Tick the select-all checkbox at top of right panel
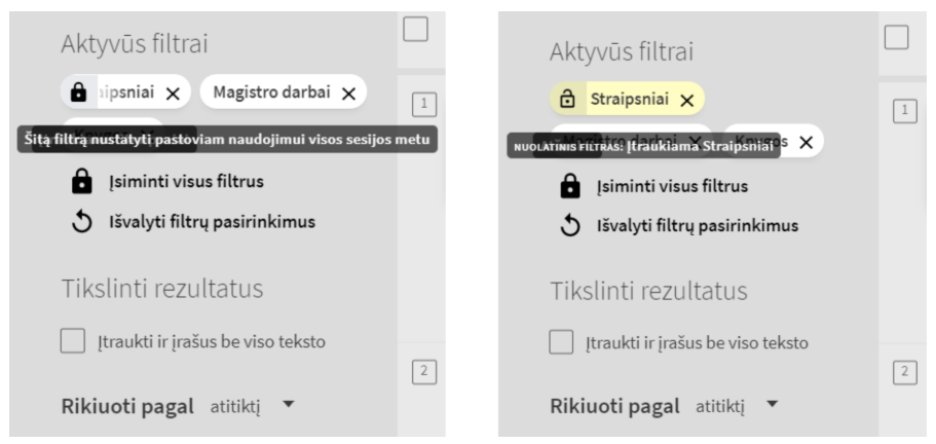The width and height of the screenshot is (936, 444). 897,38
